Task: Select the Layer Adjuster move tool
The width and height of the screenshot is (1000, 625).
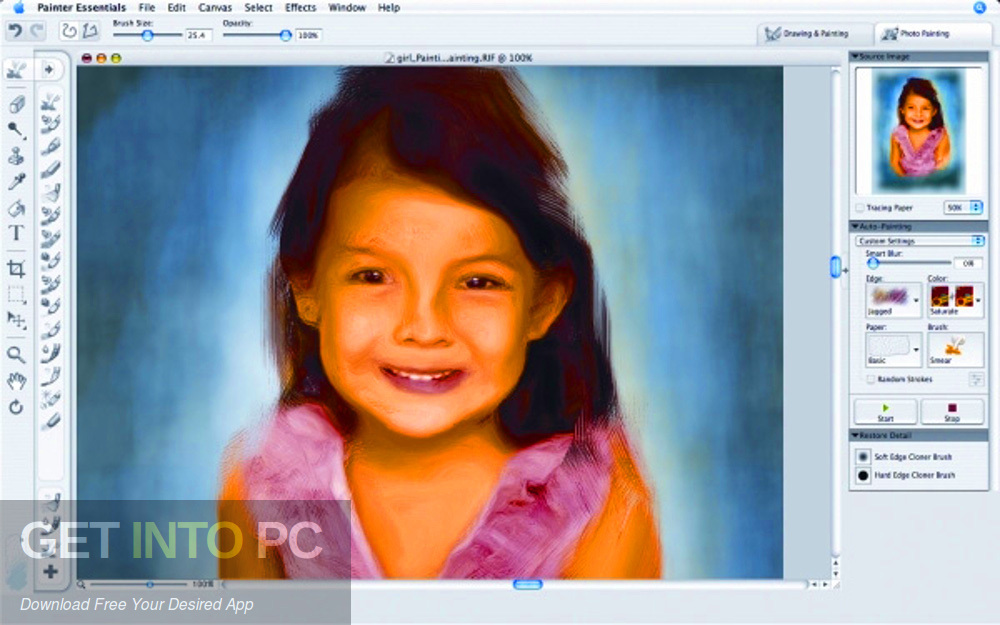Action: (17, 320)
